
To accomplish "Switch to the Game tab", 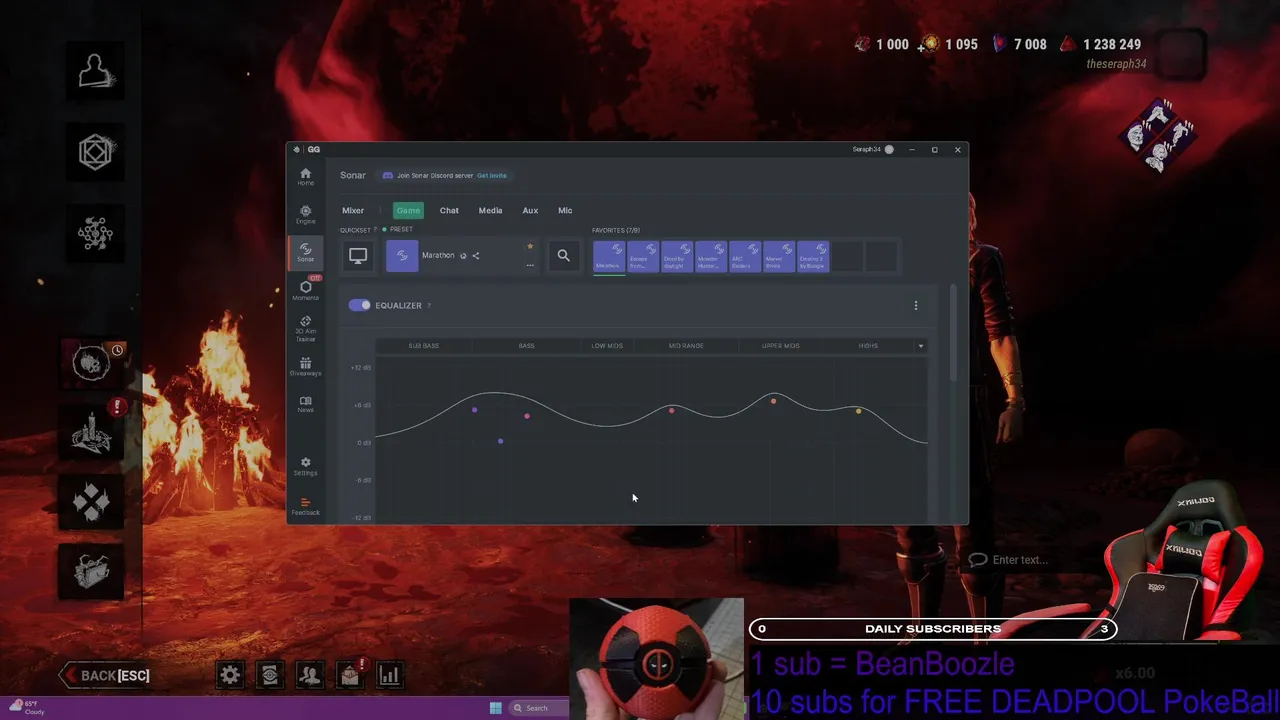I will tap(408, 210).
